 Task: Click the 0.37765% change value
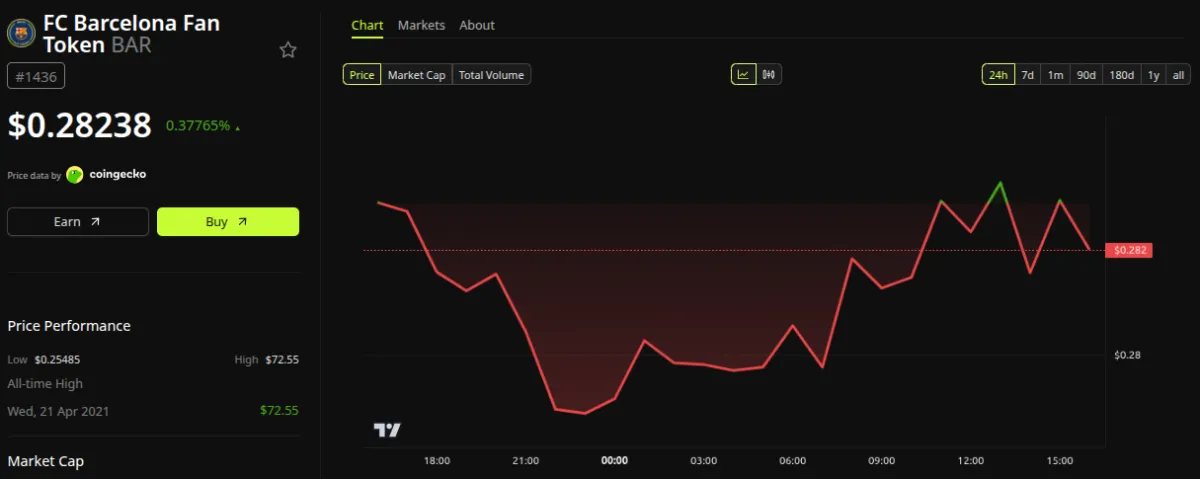point(198,125)
